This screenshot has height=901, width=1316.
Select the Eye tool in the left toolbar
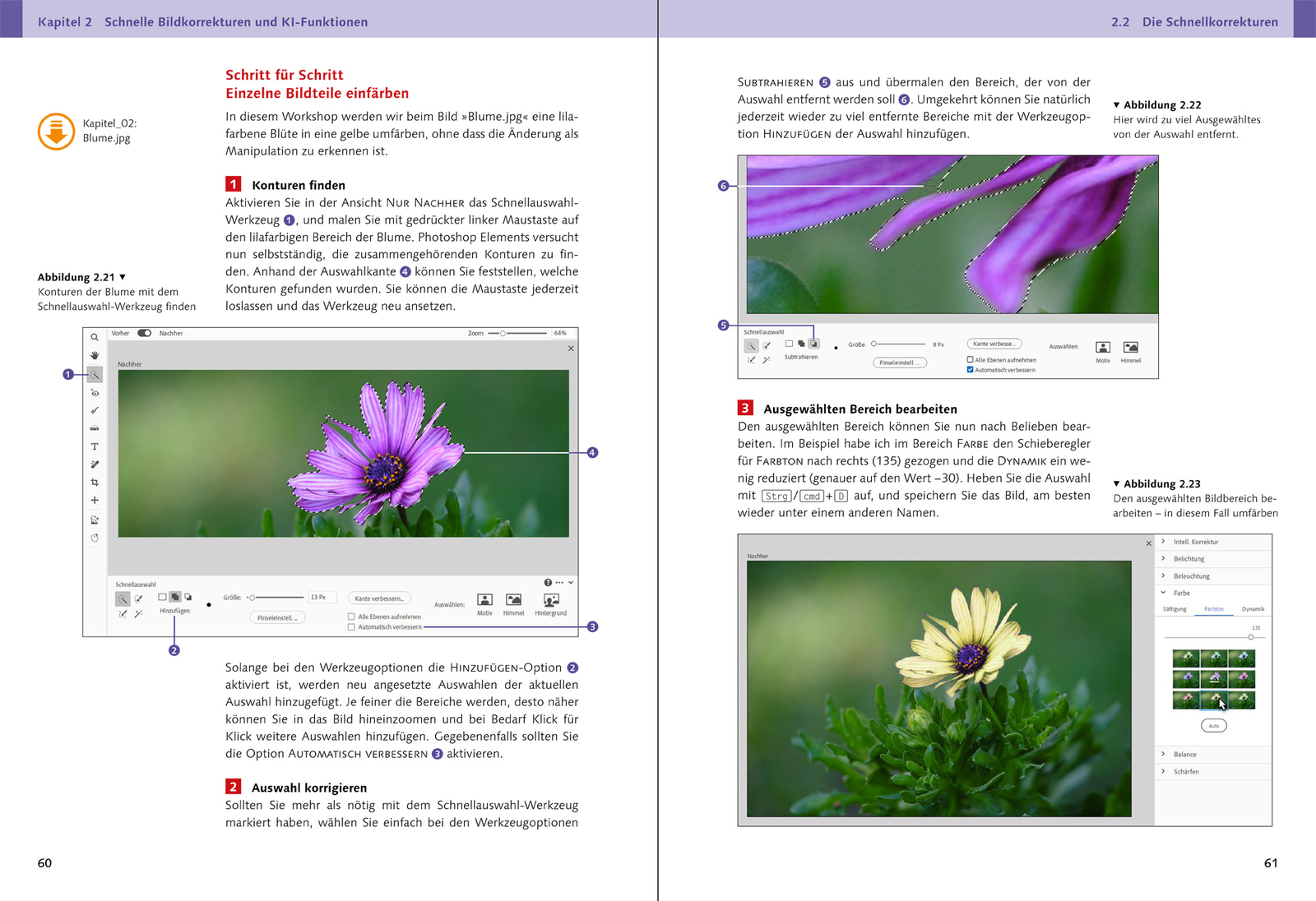95,393
